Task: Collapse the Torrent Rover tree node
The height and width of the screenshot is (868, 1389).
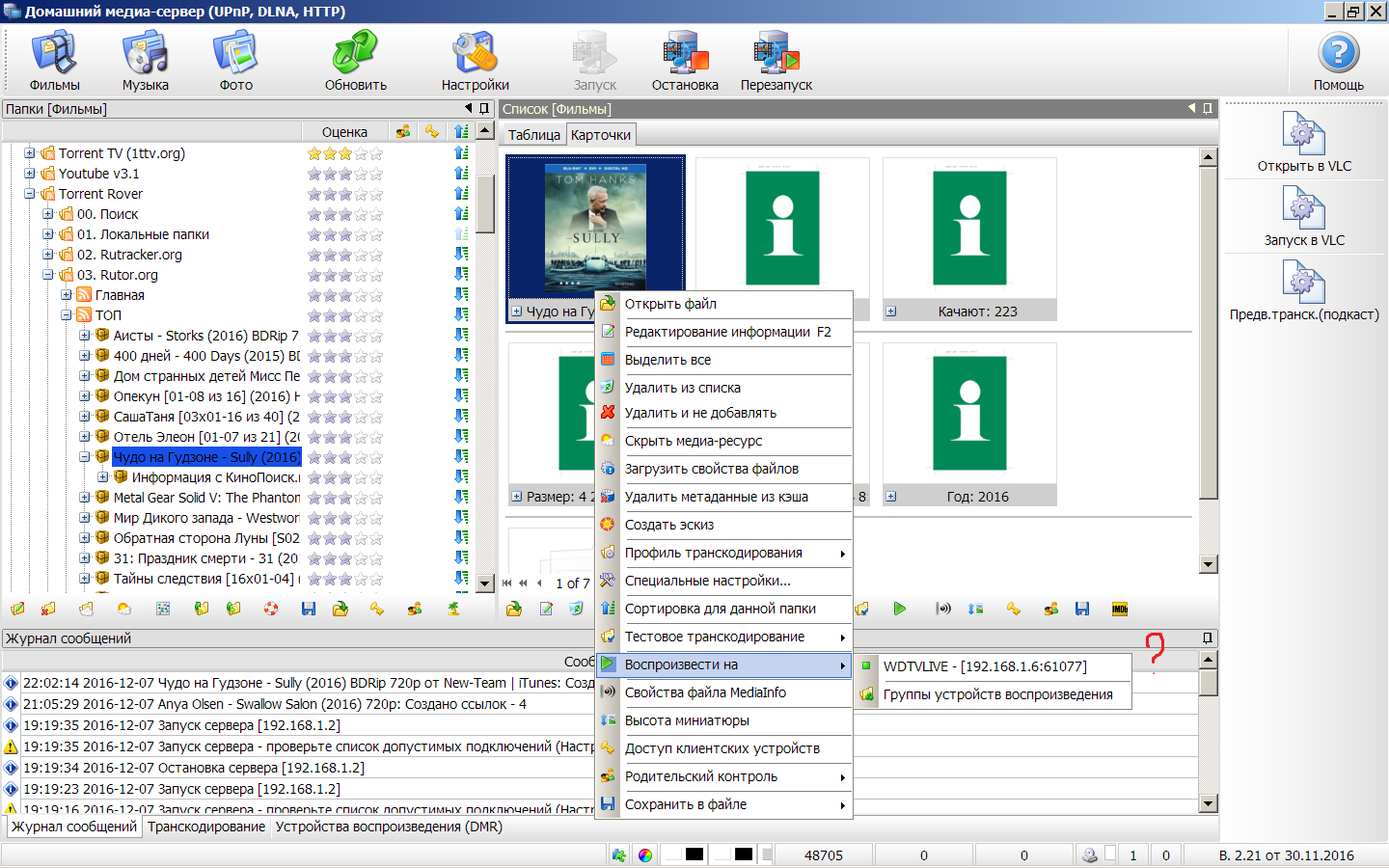Action: tap(30, 194)
